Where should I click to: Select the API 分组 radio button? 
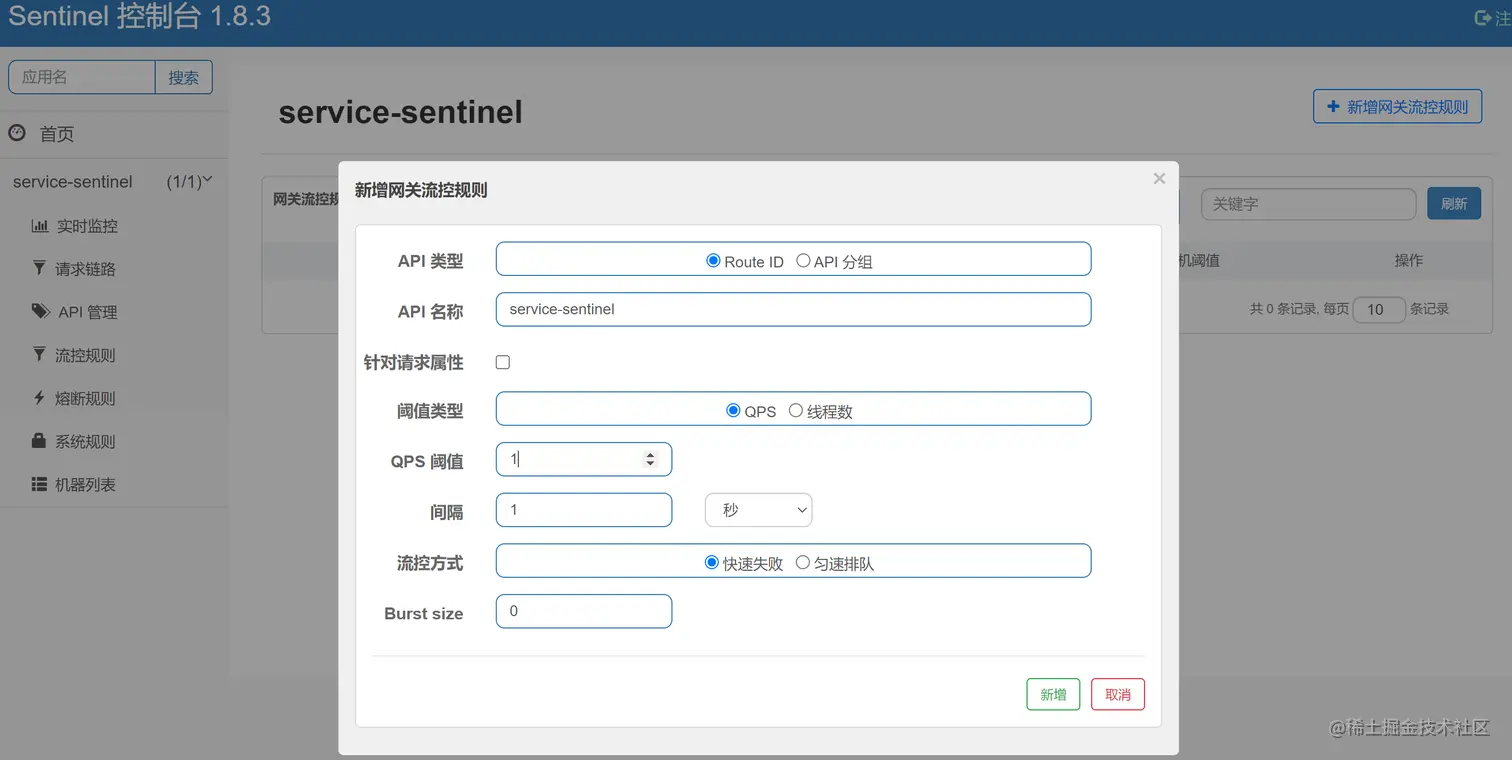[x=803, y=260]
